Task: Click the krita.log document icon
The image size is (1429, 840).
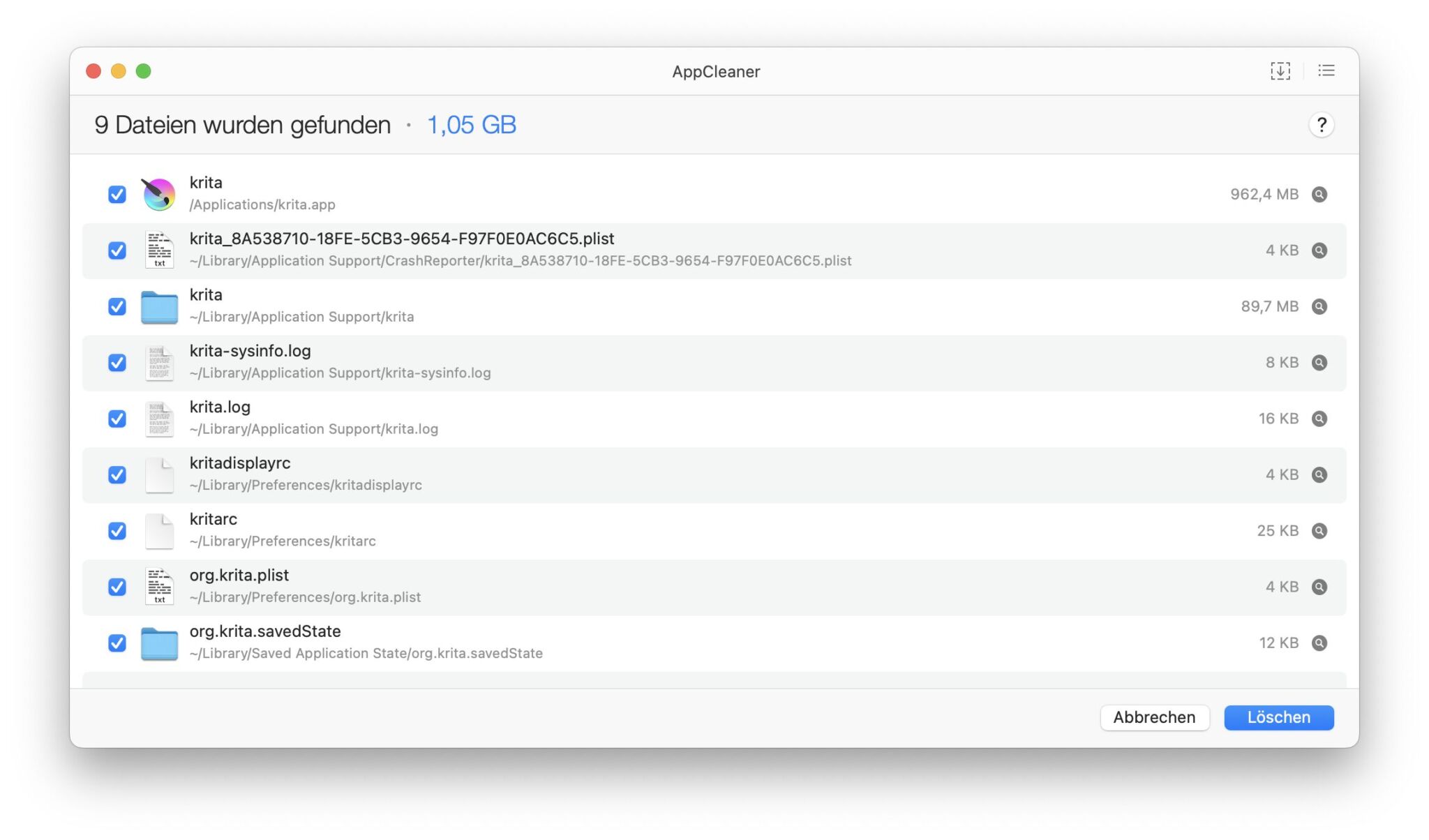Action: point(159,419)
